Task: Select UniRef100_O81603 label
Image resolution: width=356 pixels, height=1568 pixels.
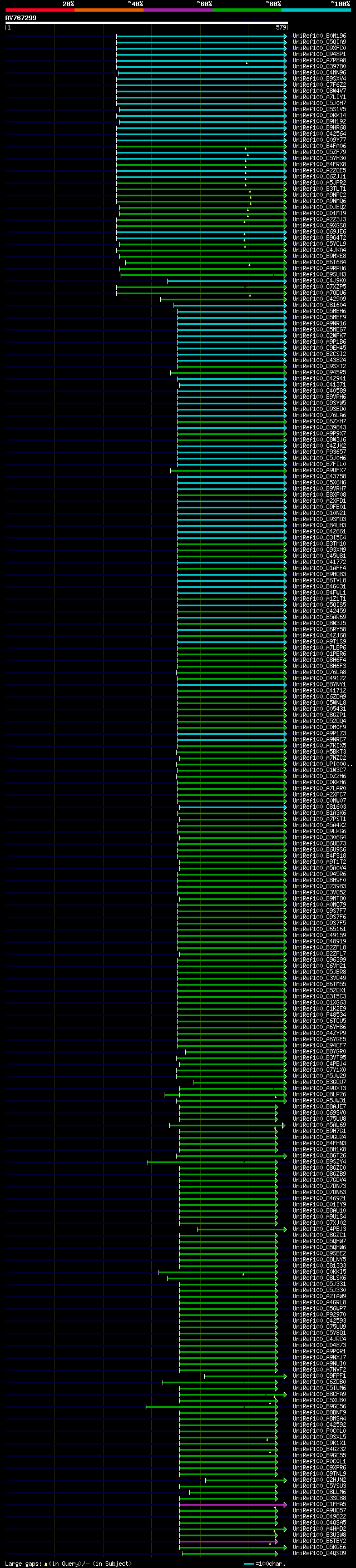Action: pos(319,807)
